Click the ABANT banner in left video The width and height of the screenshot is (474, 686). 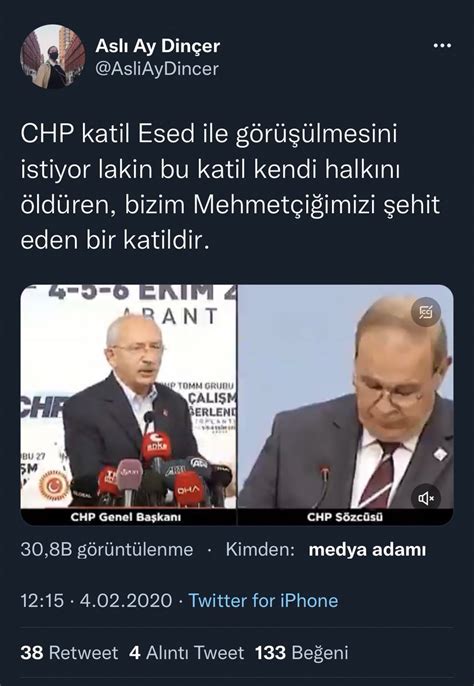(171, 315)
